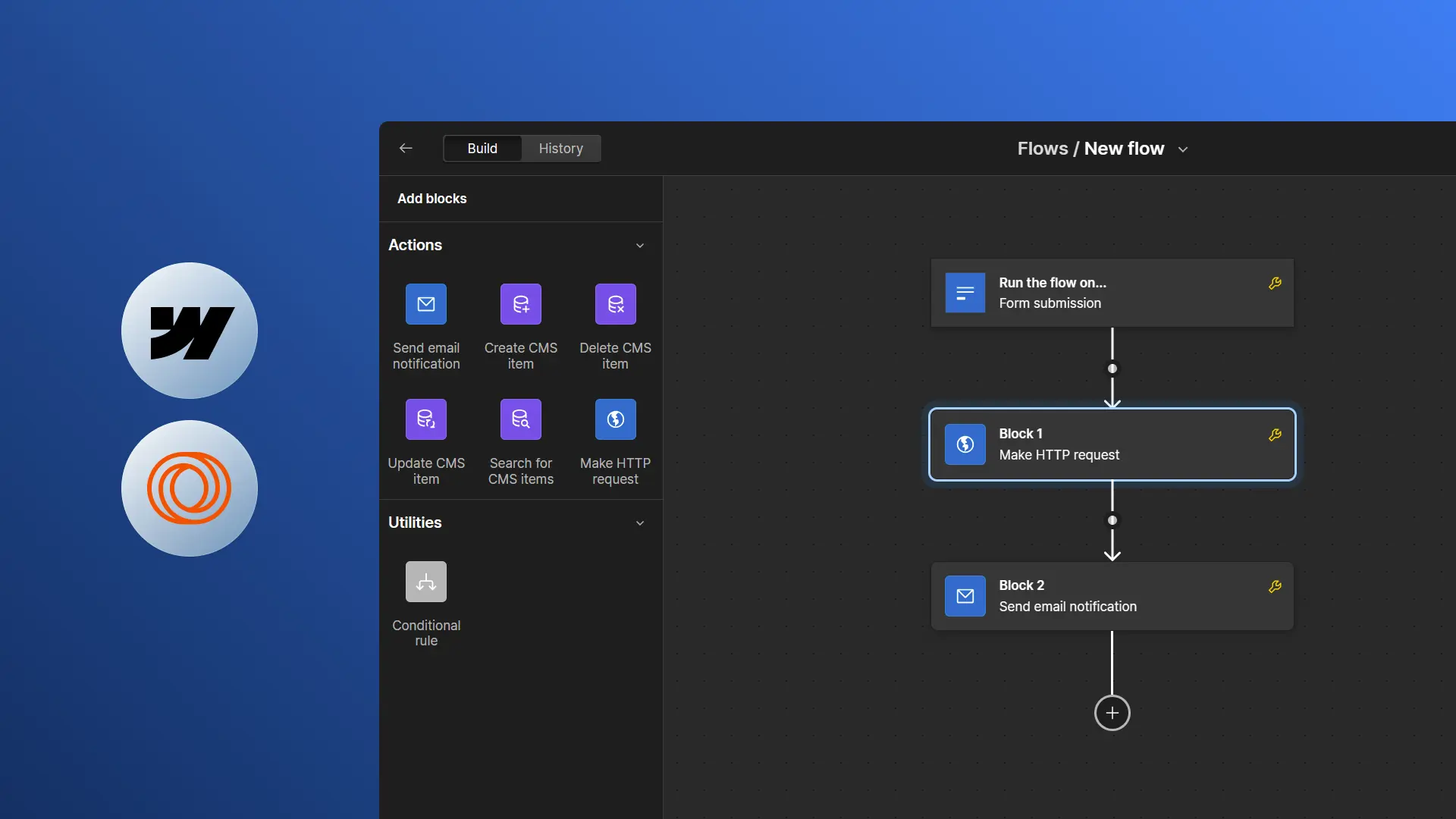
Task: Click the orange rings logo circle
Action: pyautogui.click(x=190, y=488)
